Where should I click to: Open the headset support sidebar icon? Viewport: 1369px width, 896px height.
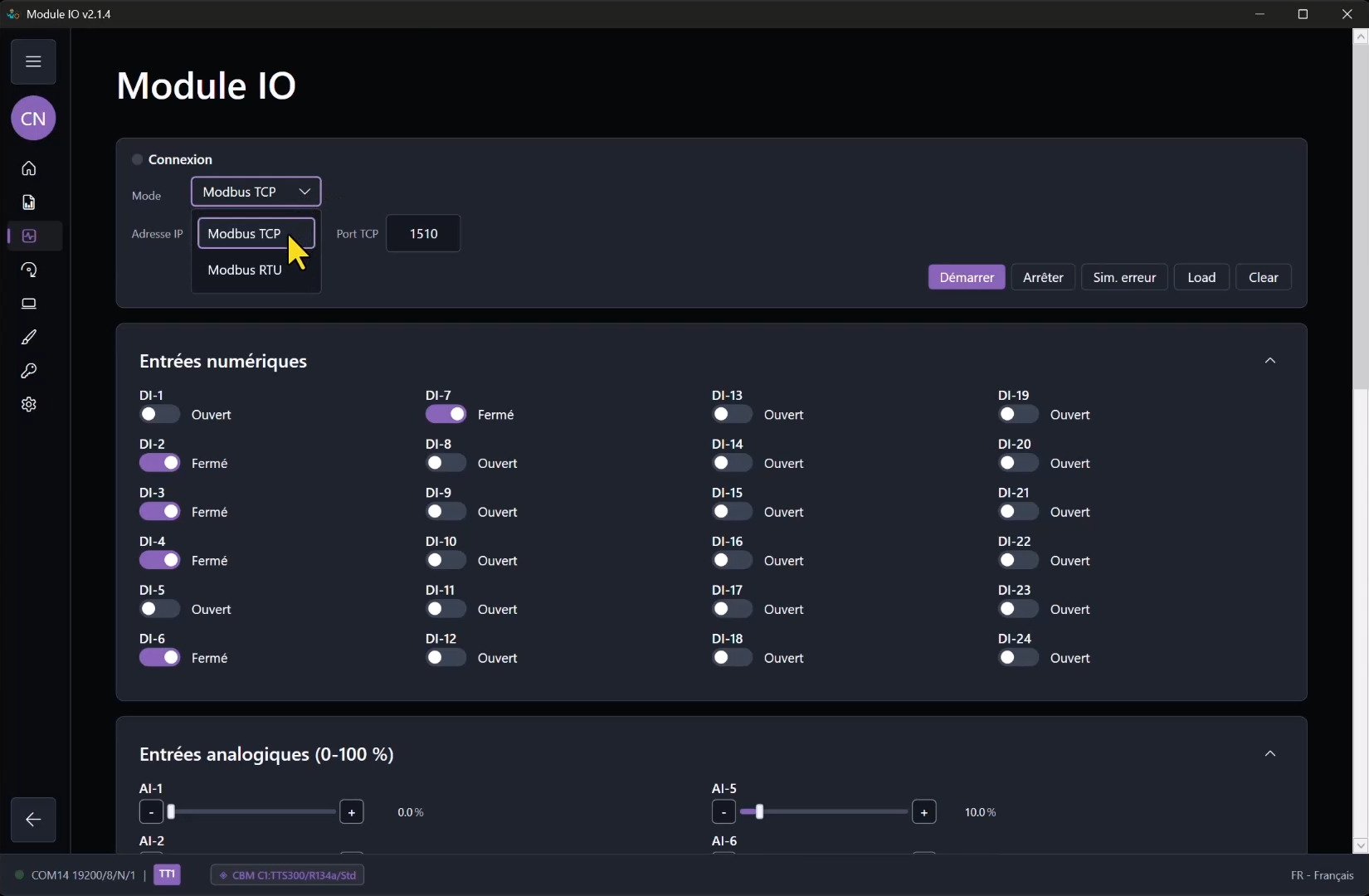tap(29, 270)
